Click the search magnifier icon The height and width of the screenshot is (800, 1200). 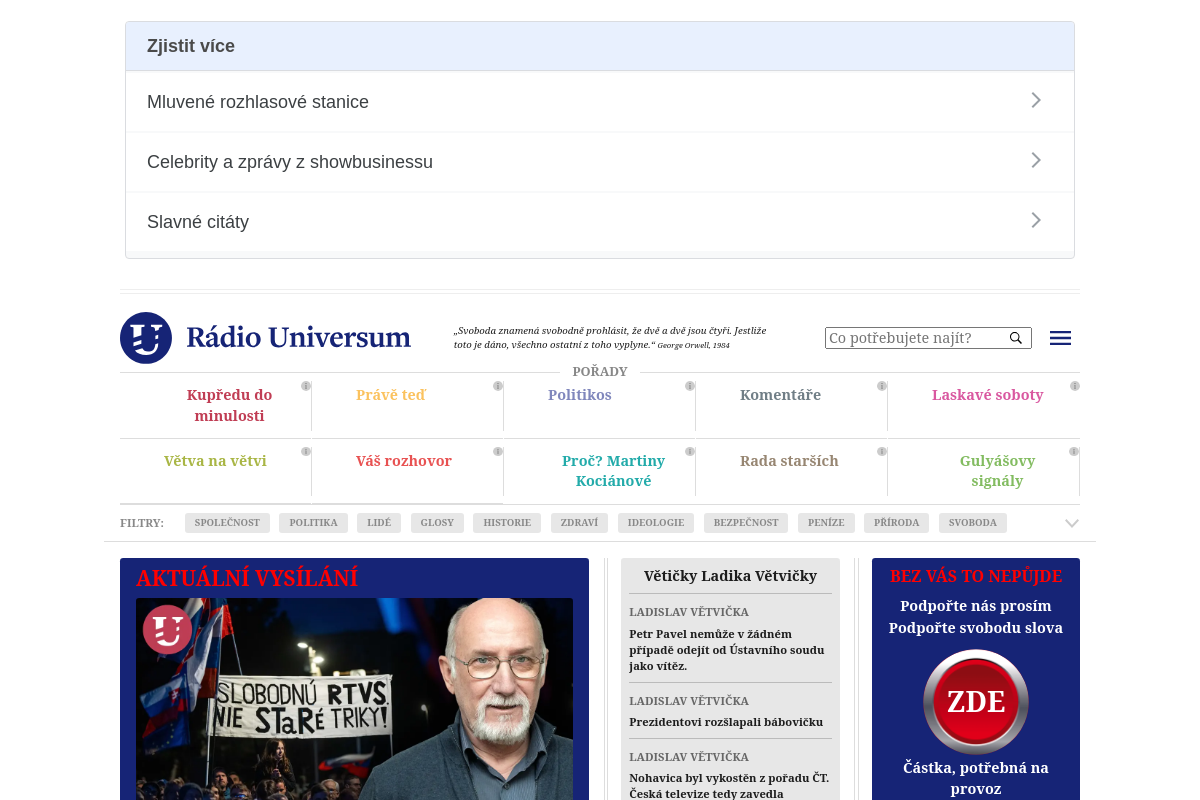click(x=1016, y=338)
